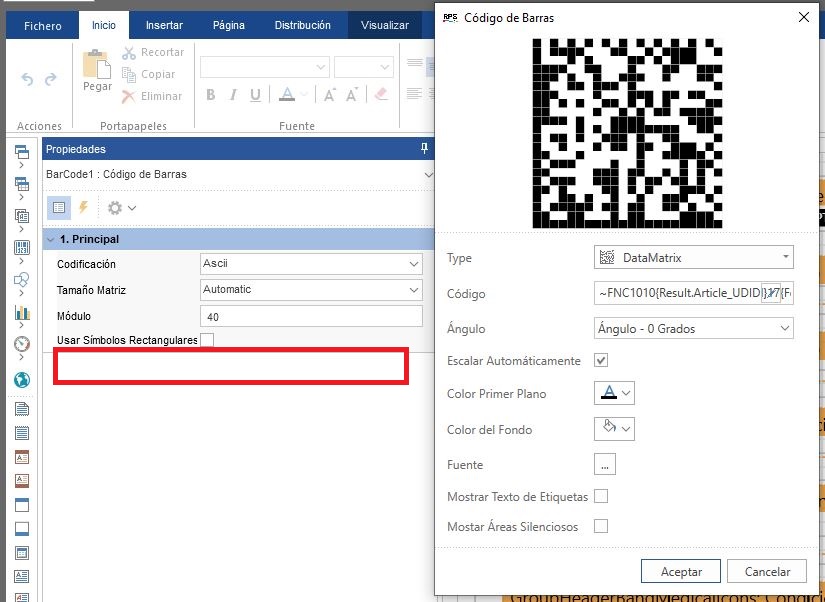Select the gauge tool in left toolbox
825x602 pixels.
click(x=22, y=344)
